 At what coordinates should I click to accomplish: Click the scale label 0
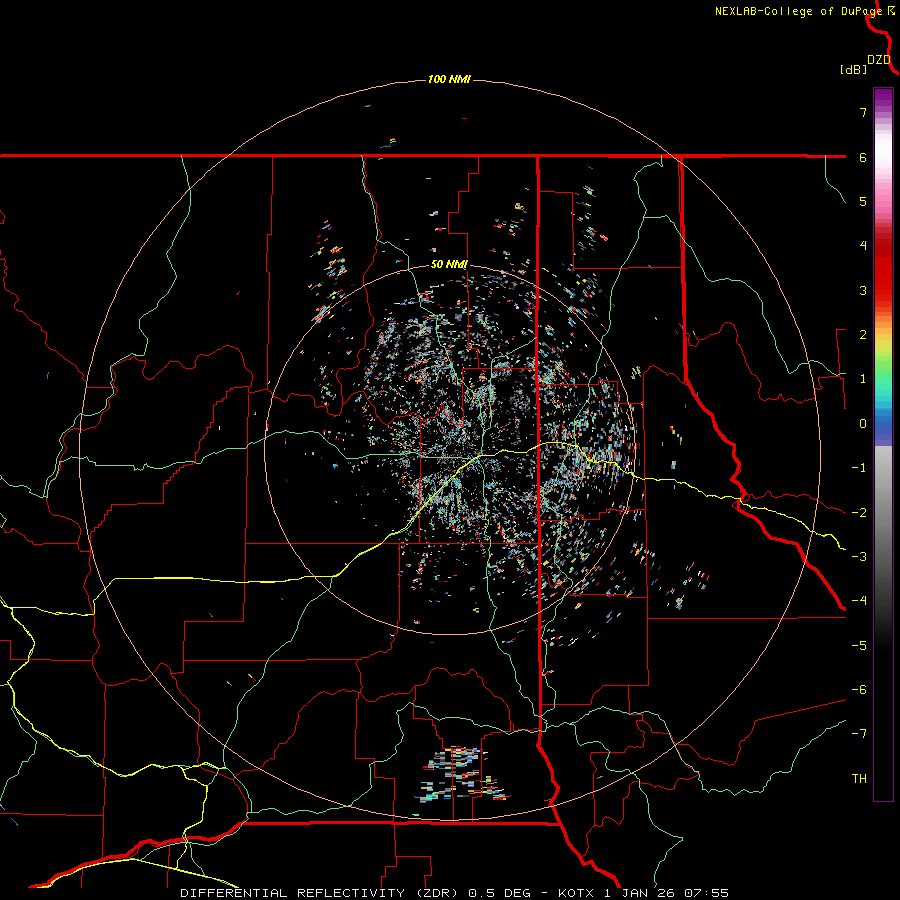(863, 424)
